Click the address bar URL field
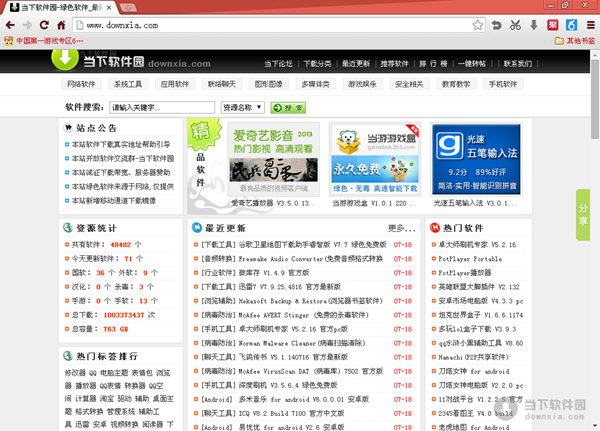The width and height of the screenshot is (600, 431). tap(279, 25)
